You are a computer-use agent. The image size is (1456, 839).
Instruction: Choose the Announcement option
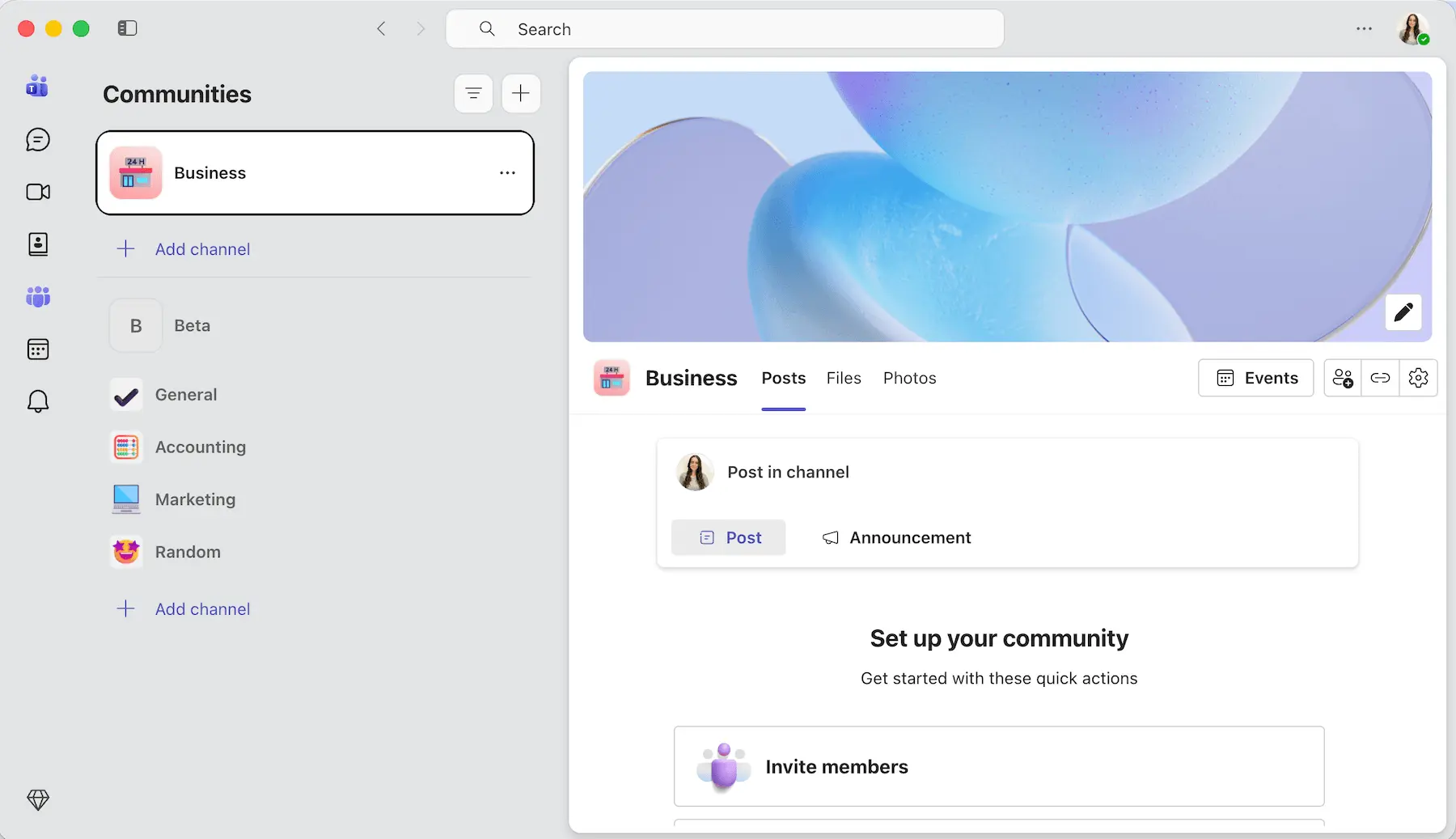click(x=896, y=537)
